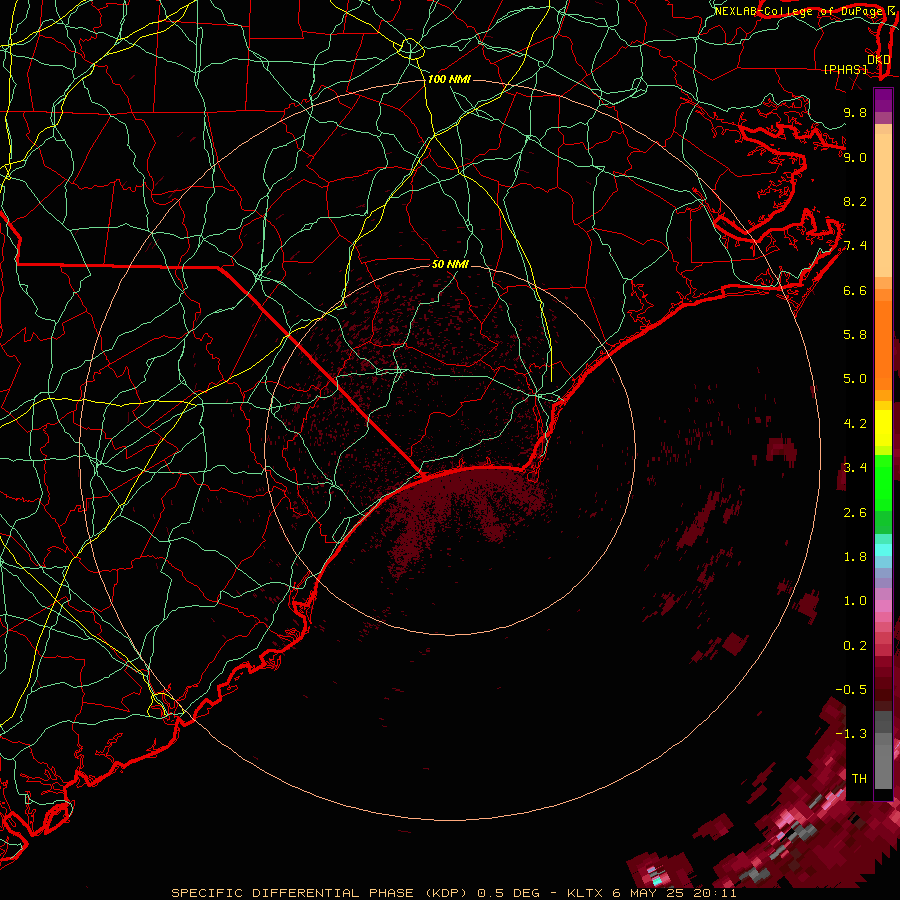Viewport: 900px width, 900px height.
Task: Pick the cyan color bar segment
Action: coord(883,550)
